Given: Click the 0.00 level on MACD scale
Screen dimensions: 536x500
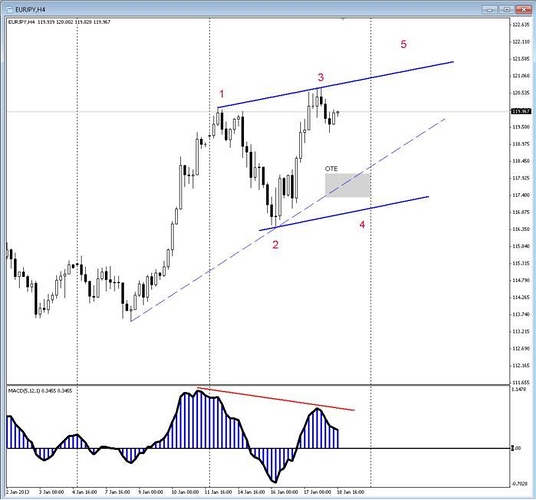Looking at the screenshot, I should 517,448.
